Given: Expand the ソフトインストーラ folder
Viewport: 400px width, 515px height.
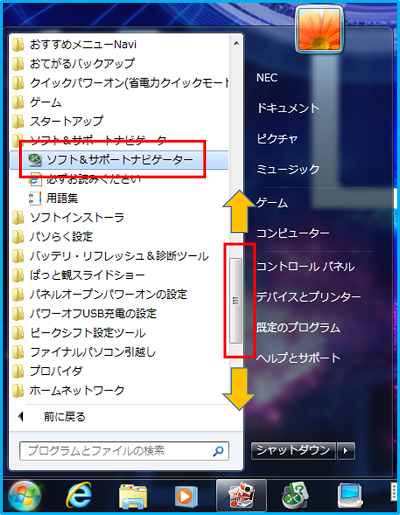Looking at the screenshot, I should pos(69,218).
